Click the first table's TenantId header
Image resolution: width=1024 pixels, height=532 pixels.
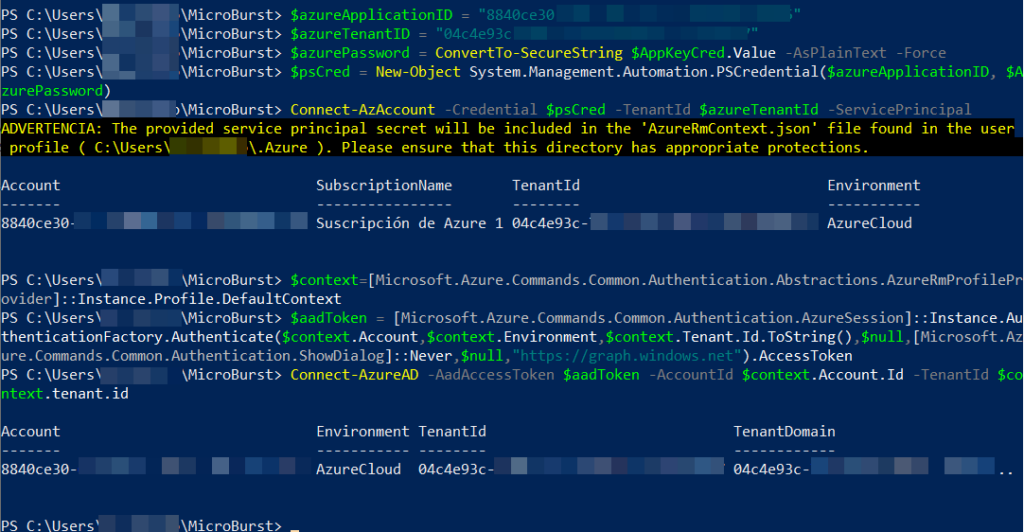pyautogui.click(x=546, y=185)
